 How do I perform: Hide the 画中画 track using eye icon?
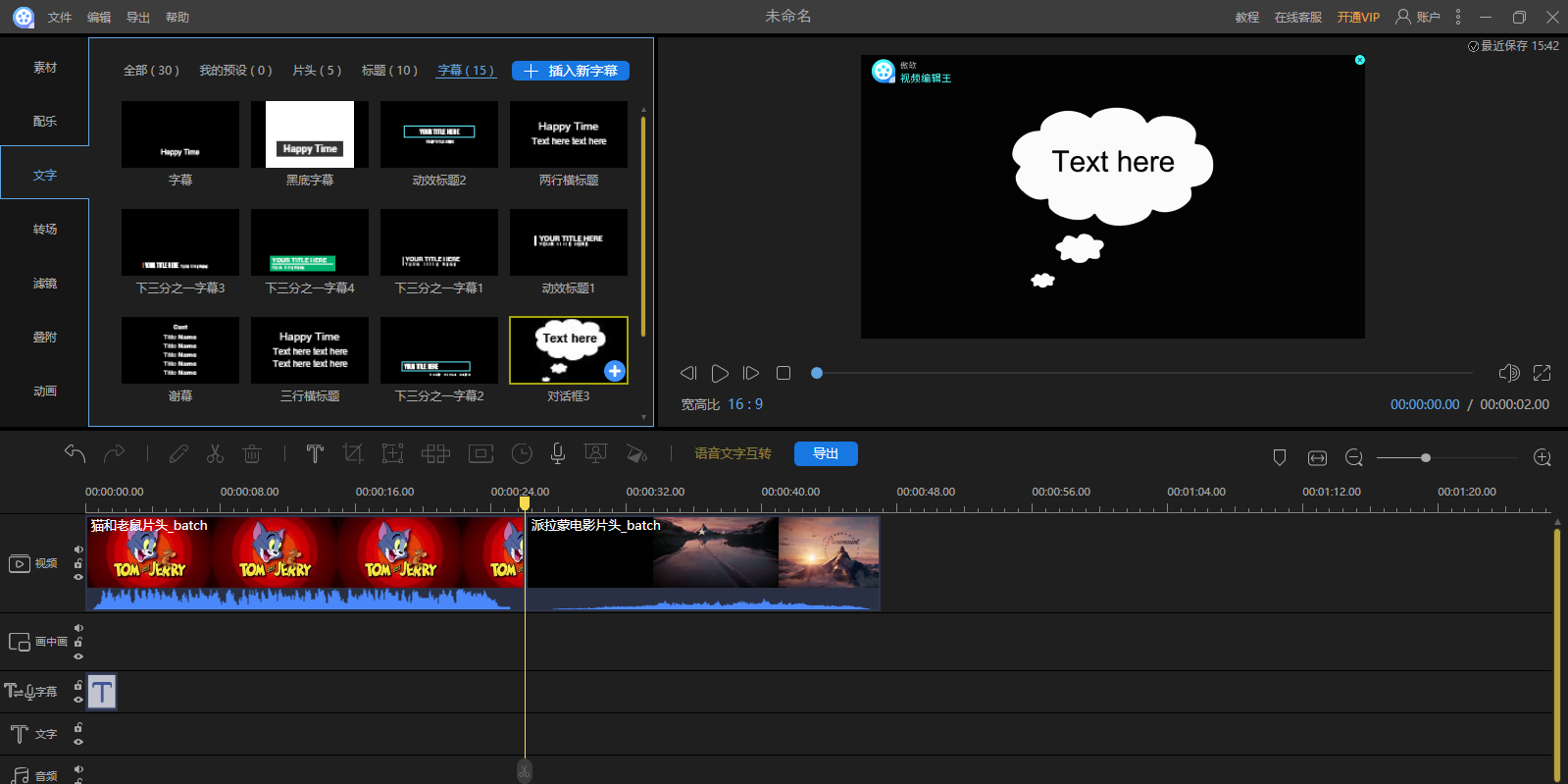[78, 656]
